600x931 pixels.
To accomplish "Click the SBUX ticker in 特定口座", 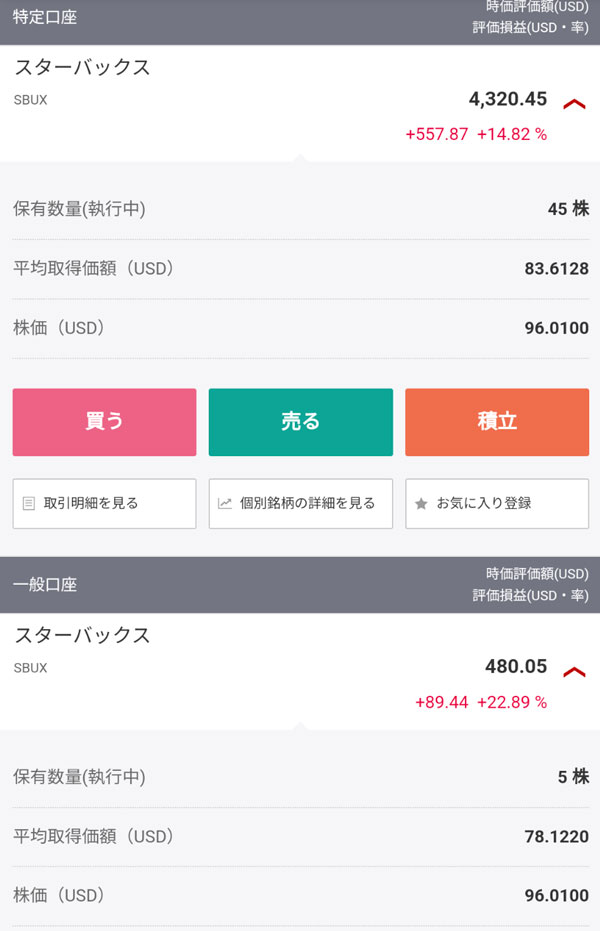I will pyautogui.click(x=30, y=100).
